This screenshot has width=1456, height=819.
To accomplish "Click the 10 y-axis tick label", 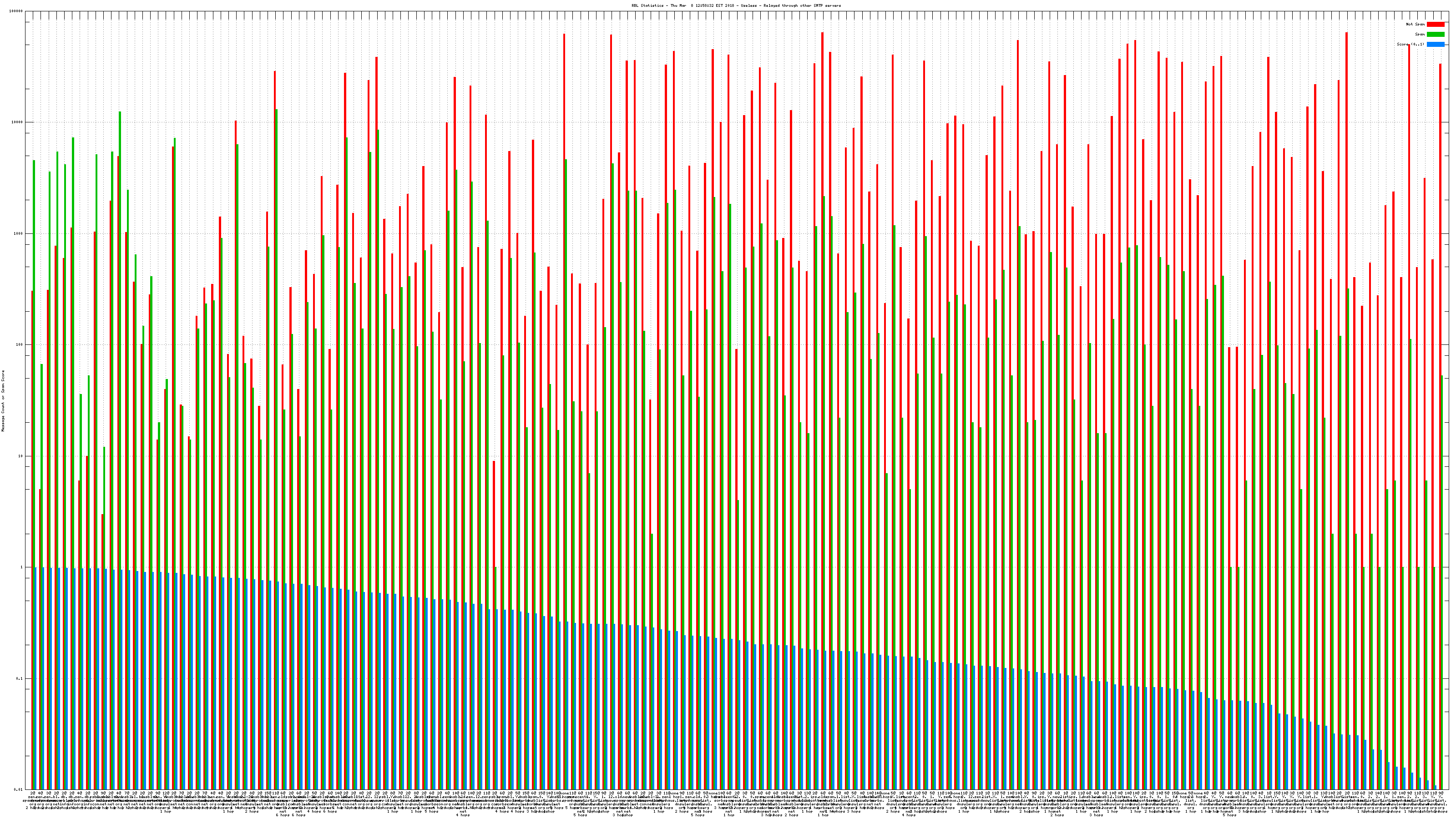I will [x=21, y=456].
